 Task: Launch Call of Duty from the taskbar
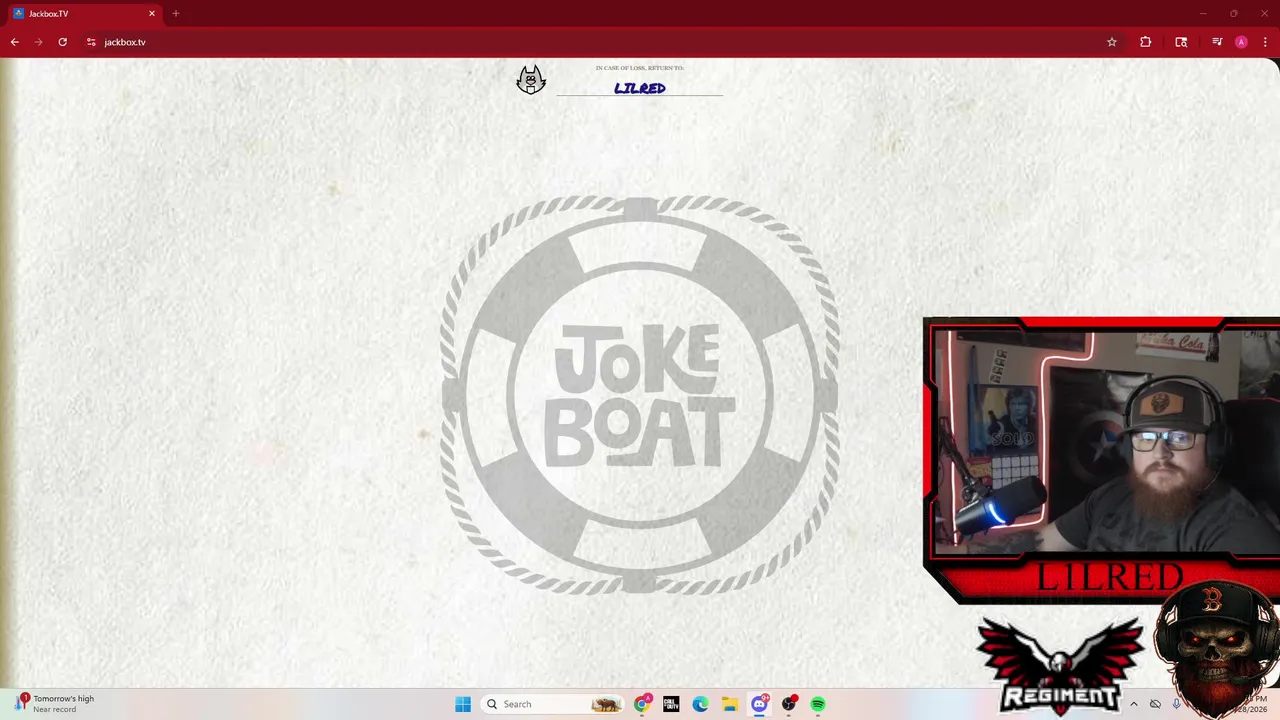(671, 704)
